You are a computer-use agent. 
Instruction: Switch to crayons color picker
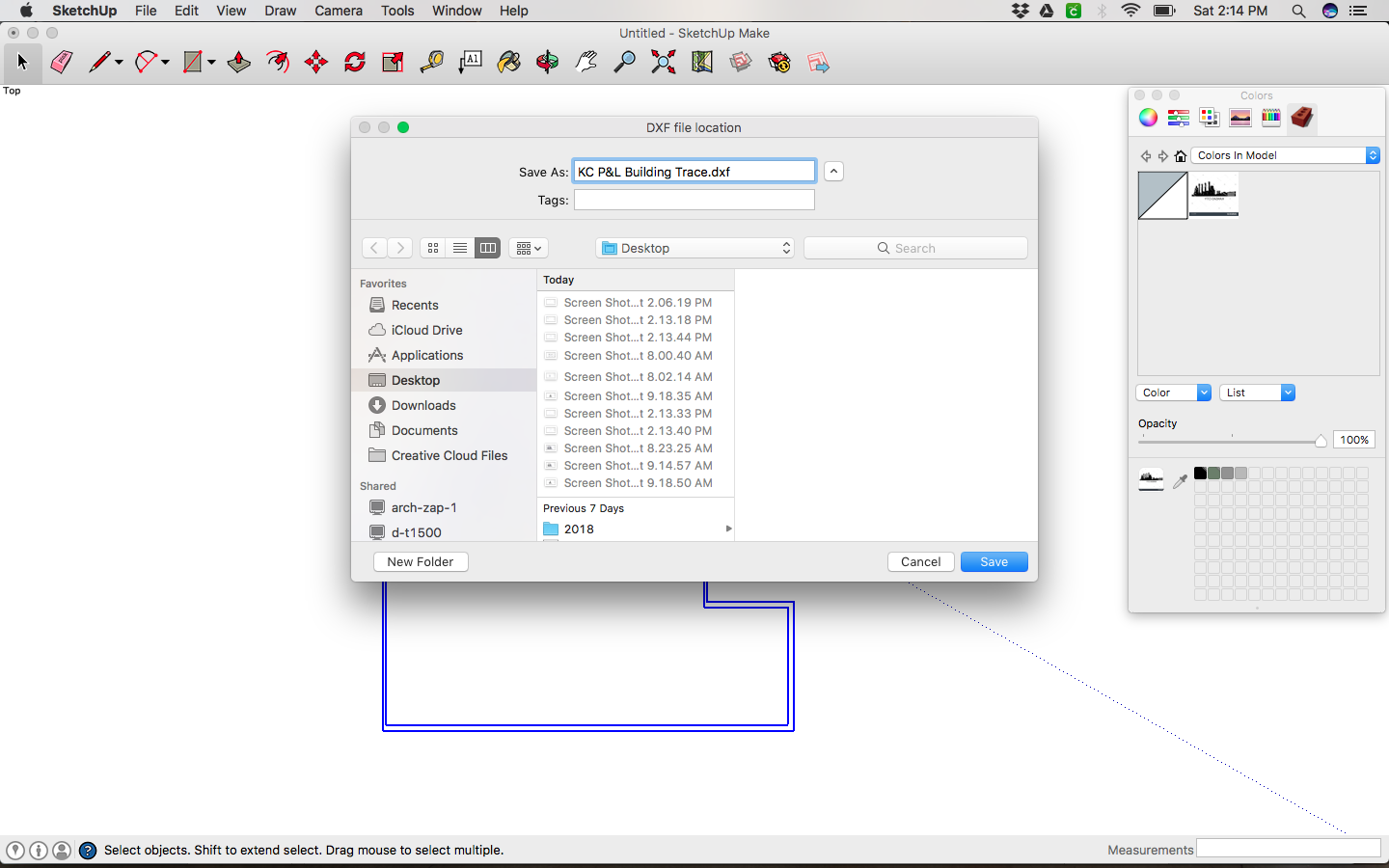coord(1271,118)
